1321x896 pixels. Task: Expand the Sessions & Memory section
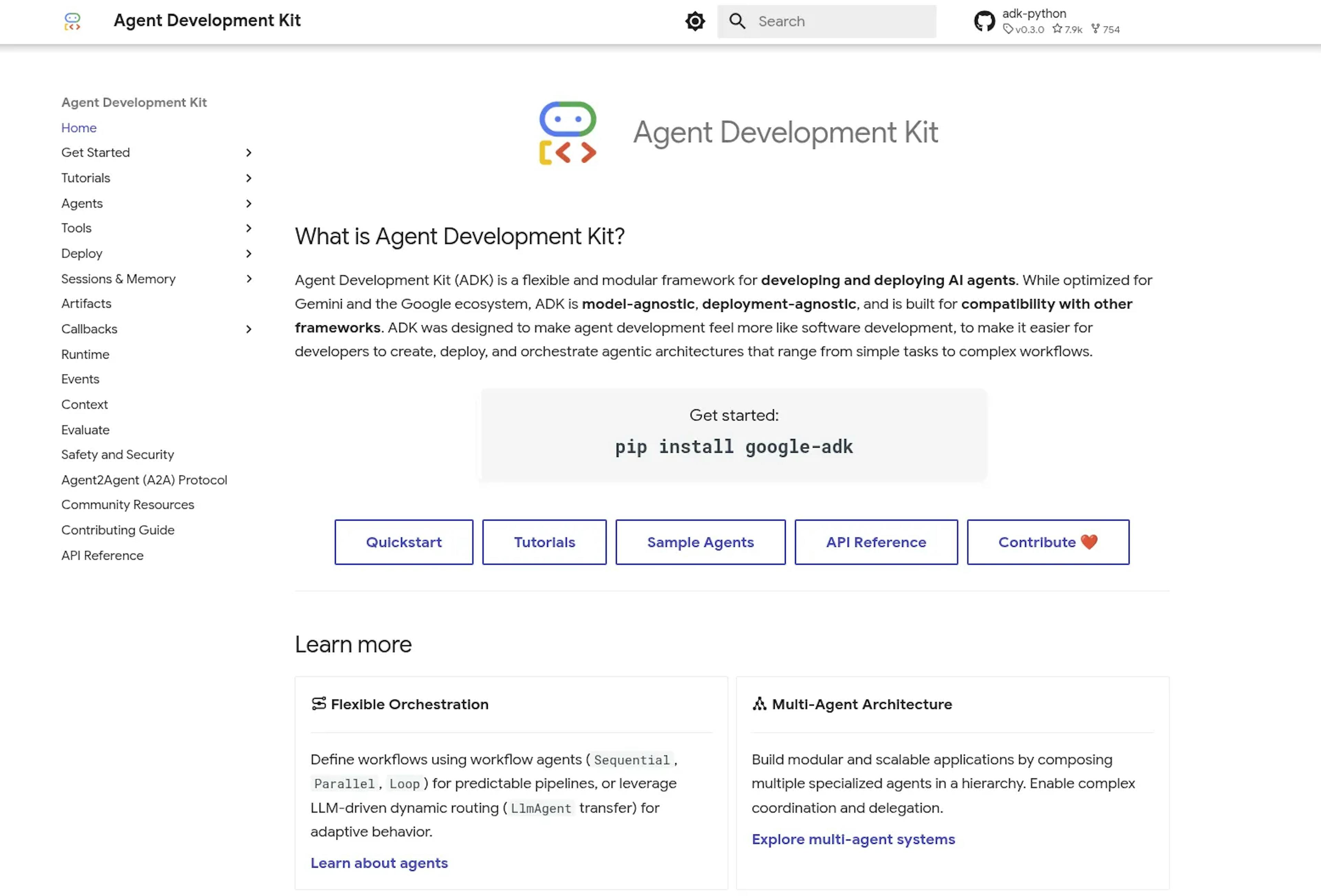pos(248,278)
